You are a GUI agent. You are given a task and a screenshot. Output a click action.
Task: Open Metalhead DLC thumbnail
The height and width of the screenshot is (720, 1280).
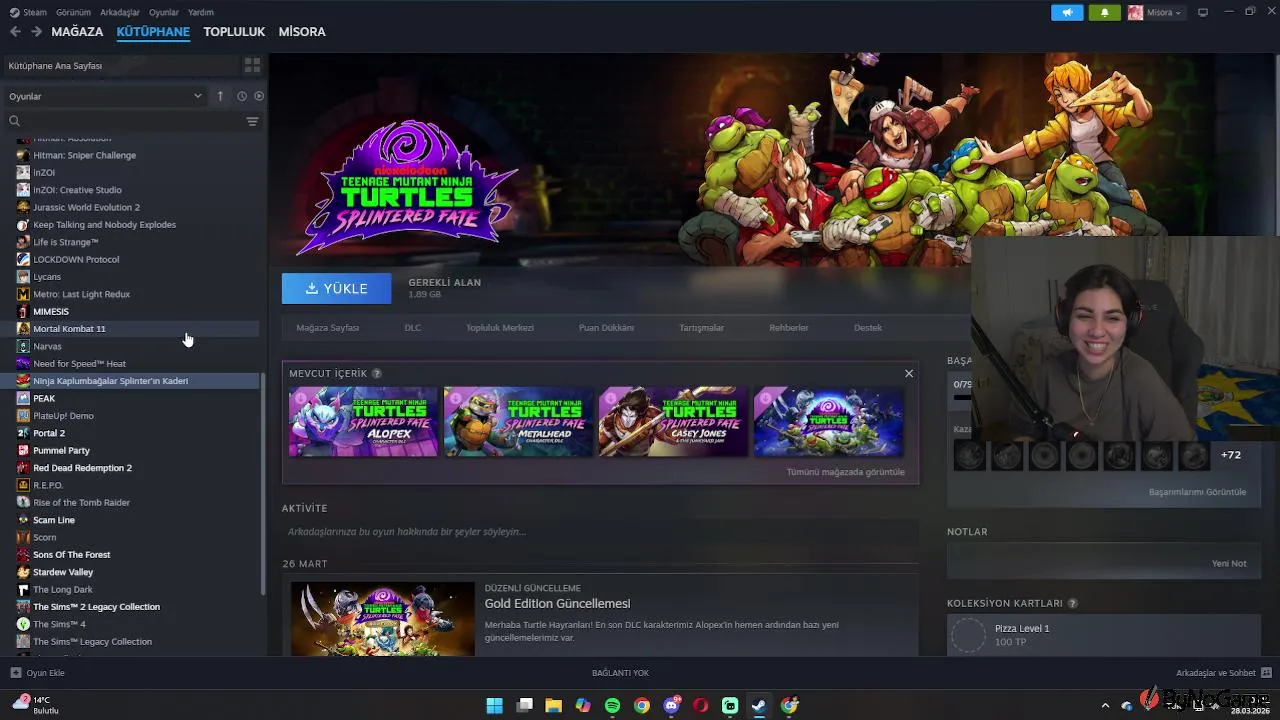(518, 422)
